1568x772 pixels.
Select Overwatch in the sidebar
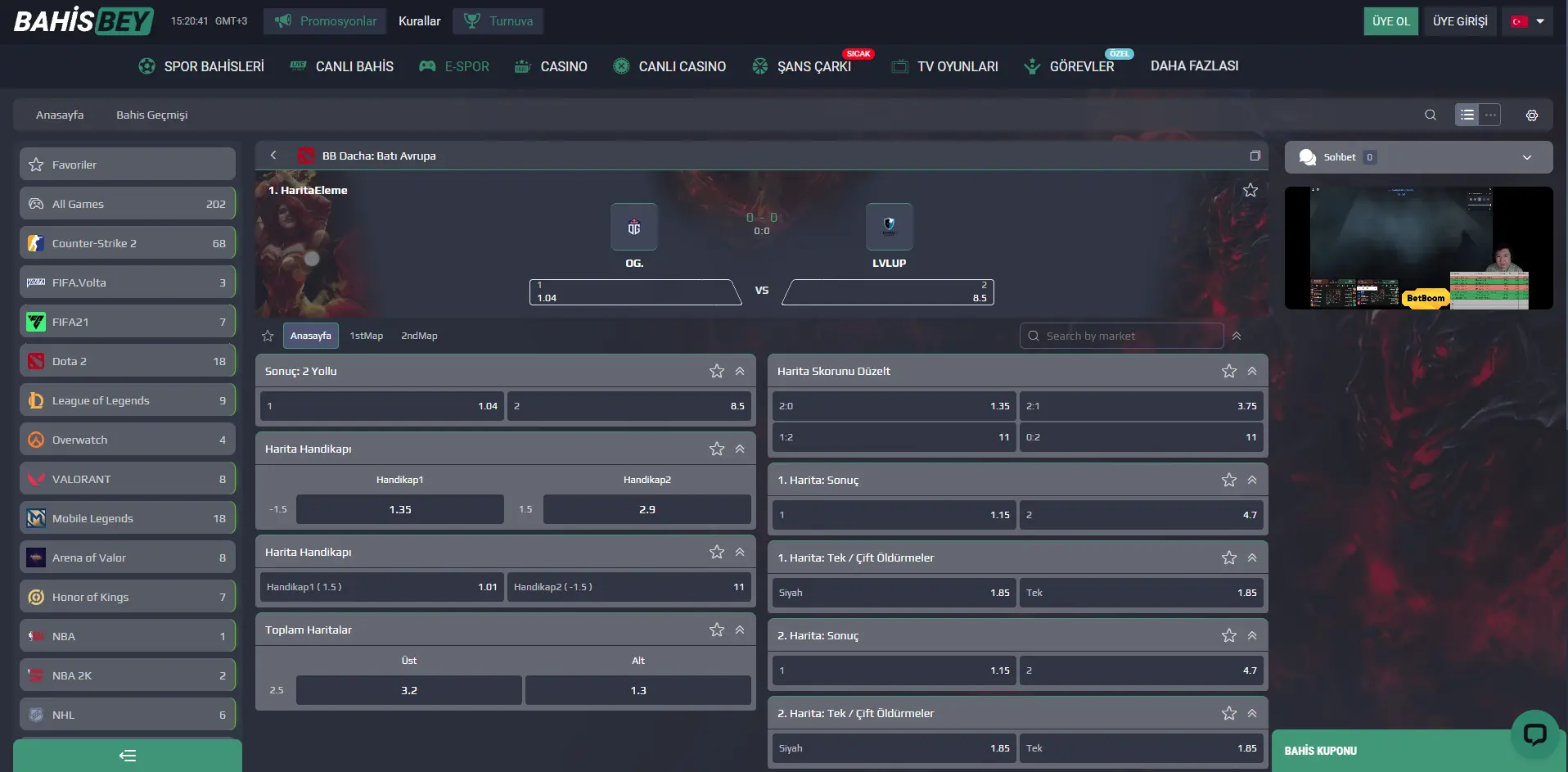coord(128,440)
